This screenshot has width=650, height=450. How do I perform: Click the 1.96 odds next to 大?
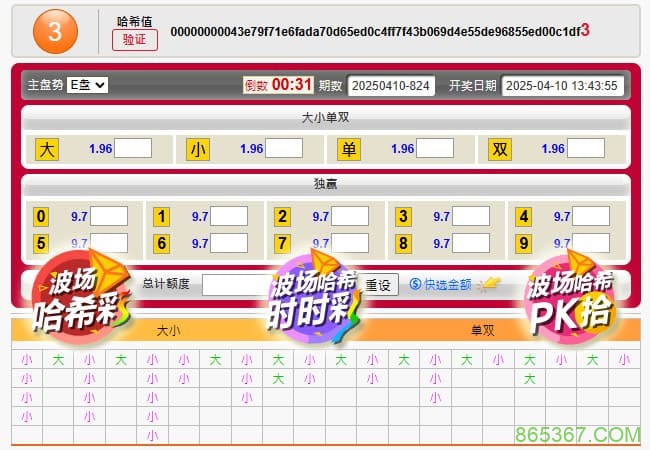coord(101,149)
